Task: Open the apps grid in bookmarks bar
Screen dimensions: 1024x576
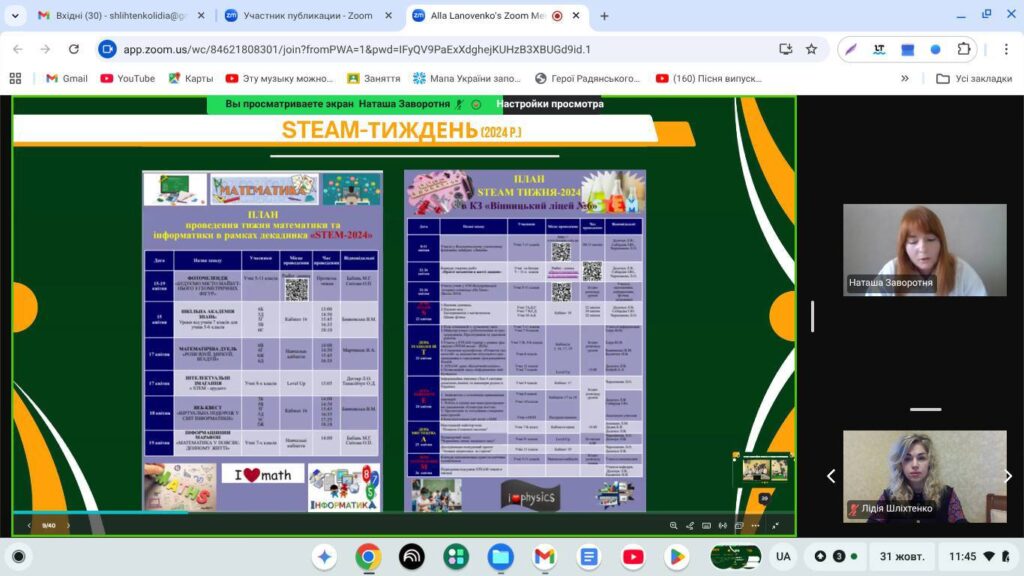Action: (15, 78)
